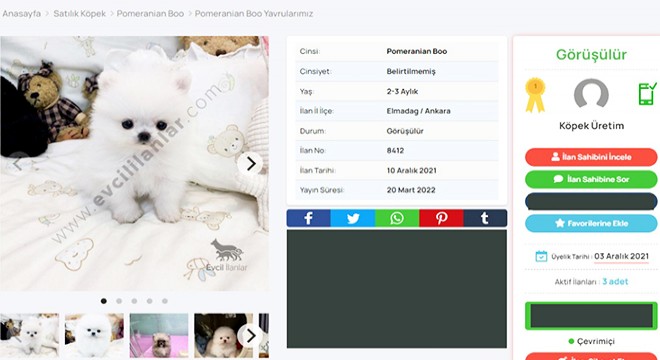660x360 pixels.
Task: Select first carousel dot
Action: coord(104,301)
